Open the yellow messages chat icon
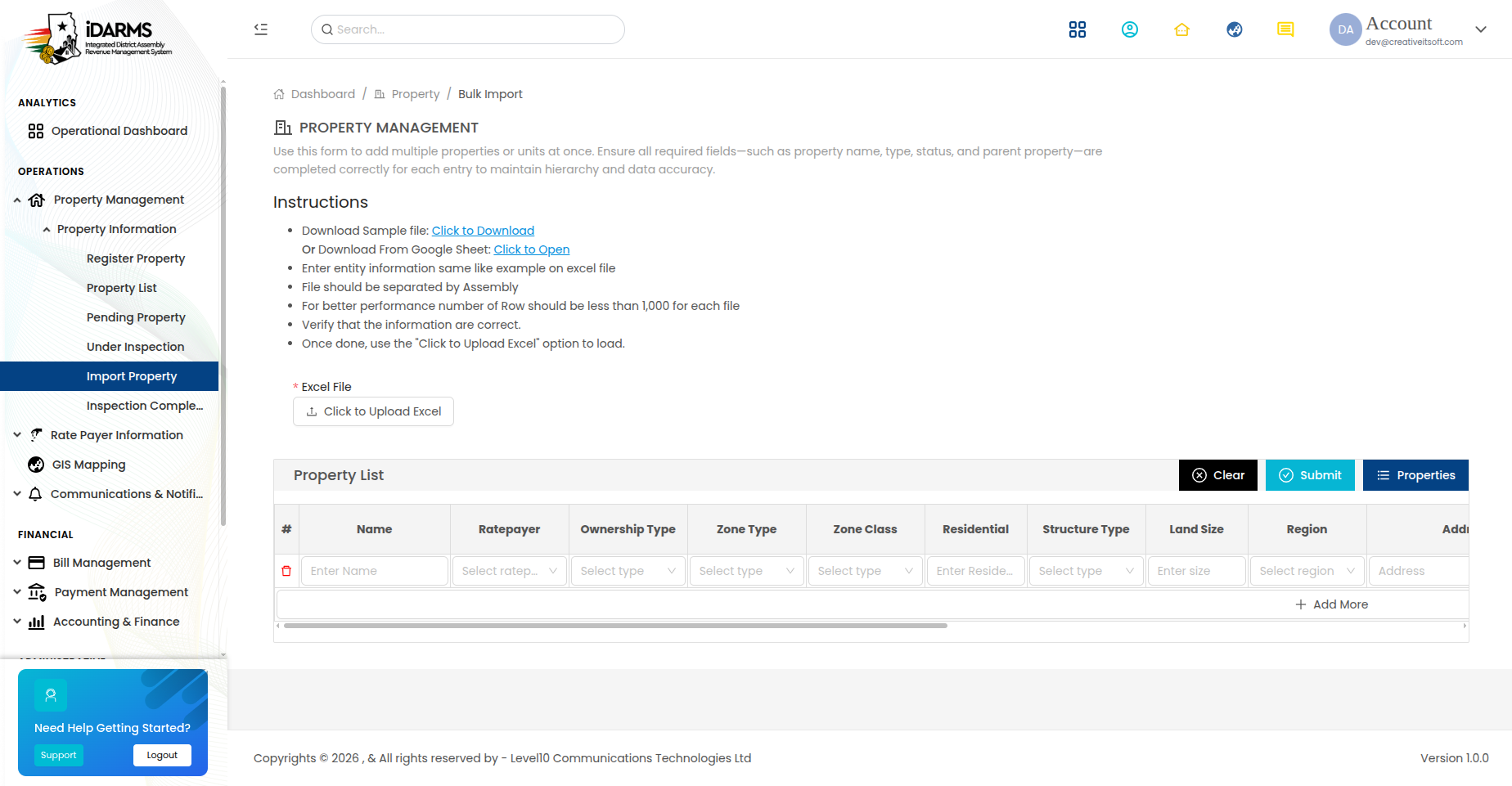Image resolution: width=1512 pixels, height=786 pixels. (x=1285, y=29)
